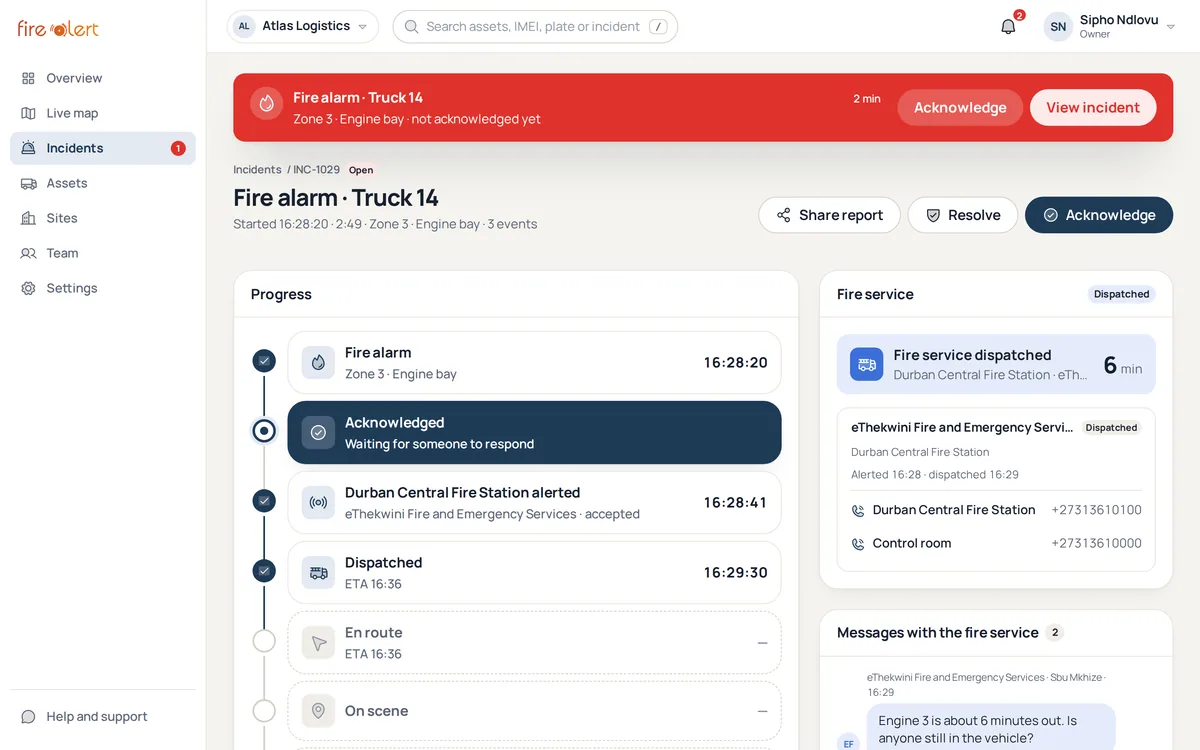This screenshot has width=1200, height=750.
Task: Open the Sites section
Action: [x=103, y=218]
